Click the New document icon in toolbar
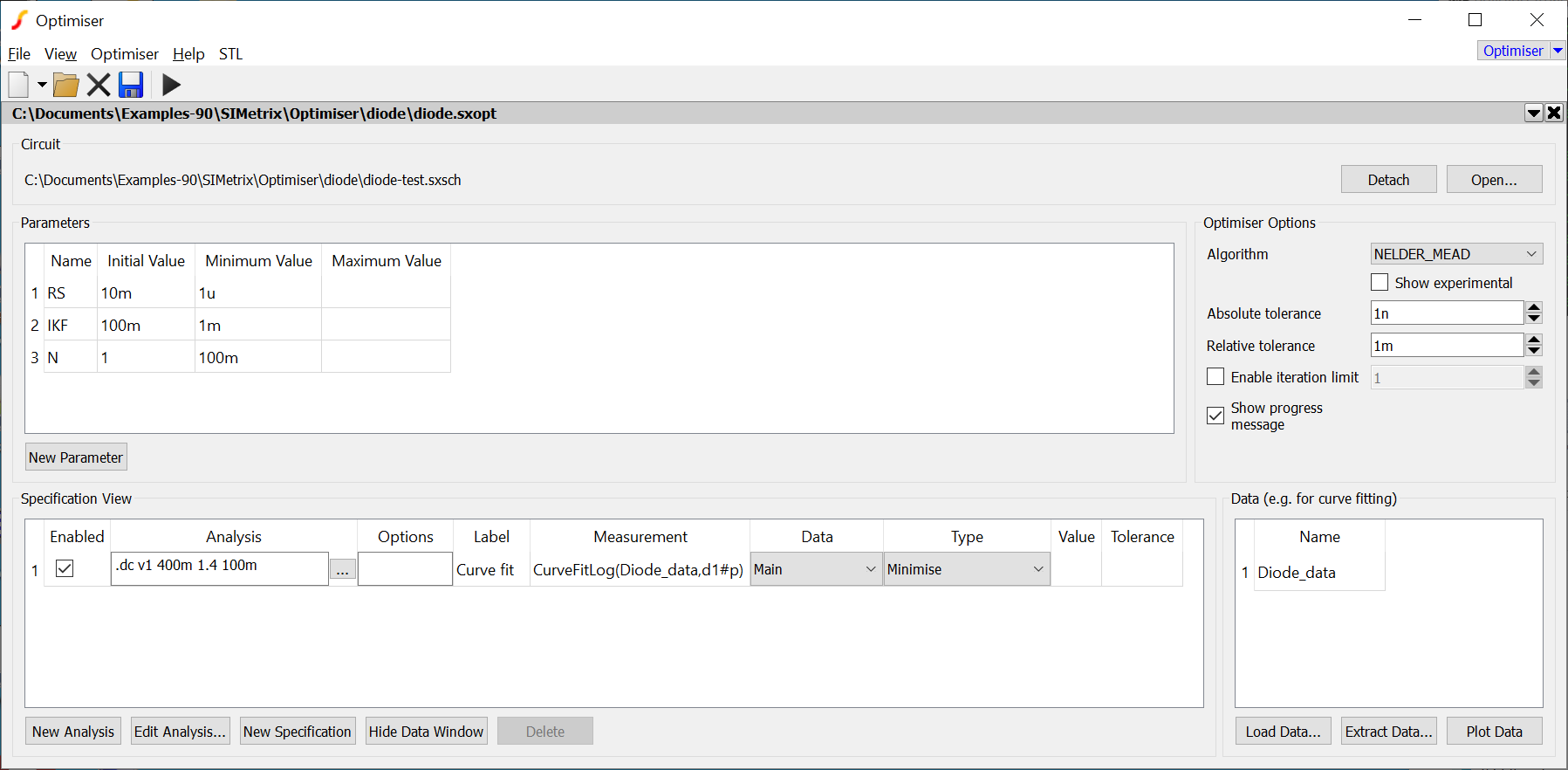Viewport: 1568px width, 770px height. click(x=18, y=85)
